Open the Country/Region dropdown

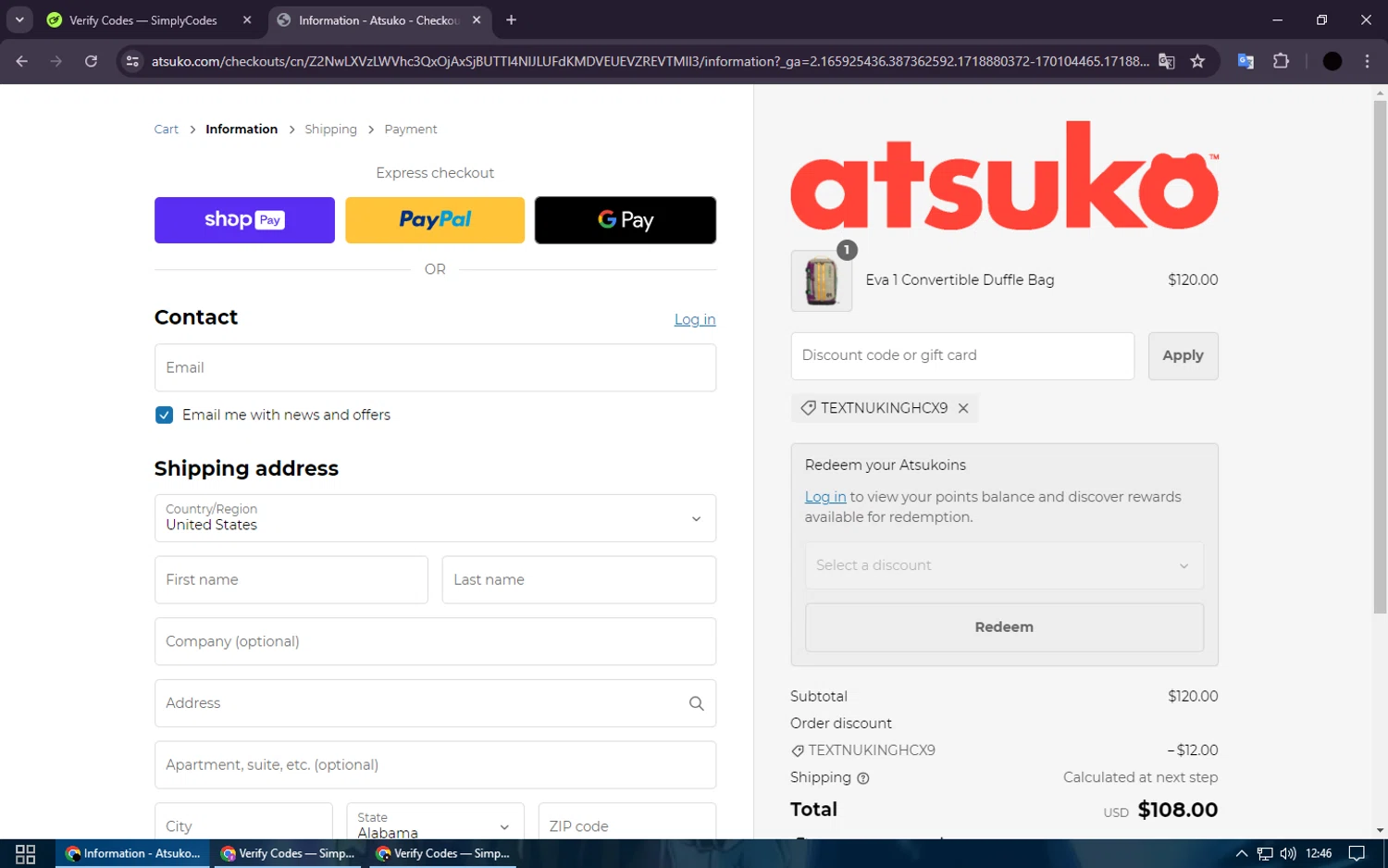pyautogui.click(x=435, y=518)
